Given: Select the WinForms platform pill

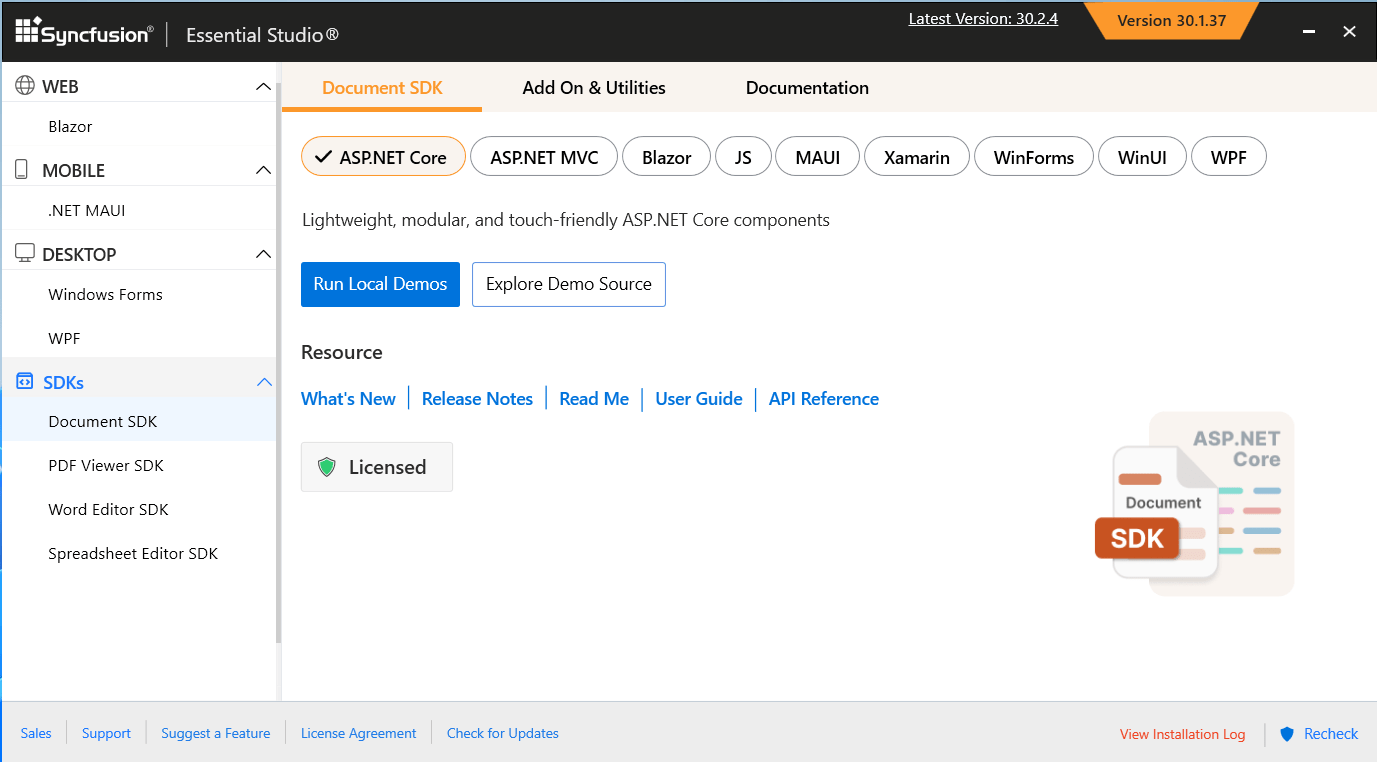Looking at the screenshot, I should 1033,156.
